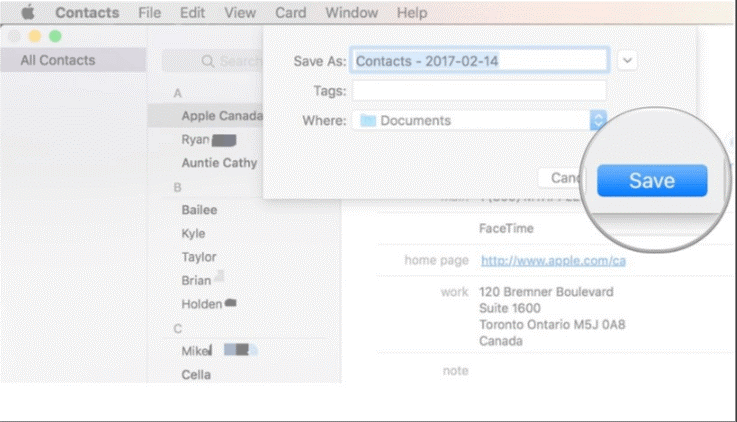
Task: Open the Card menu
Action: (290, 13)
